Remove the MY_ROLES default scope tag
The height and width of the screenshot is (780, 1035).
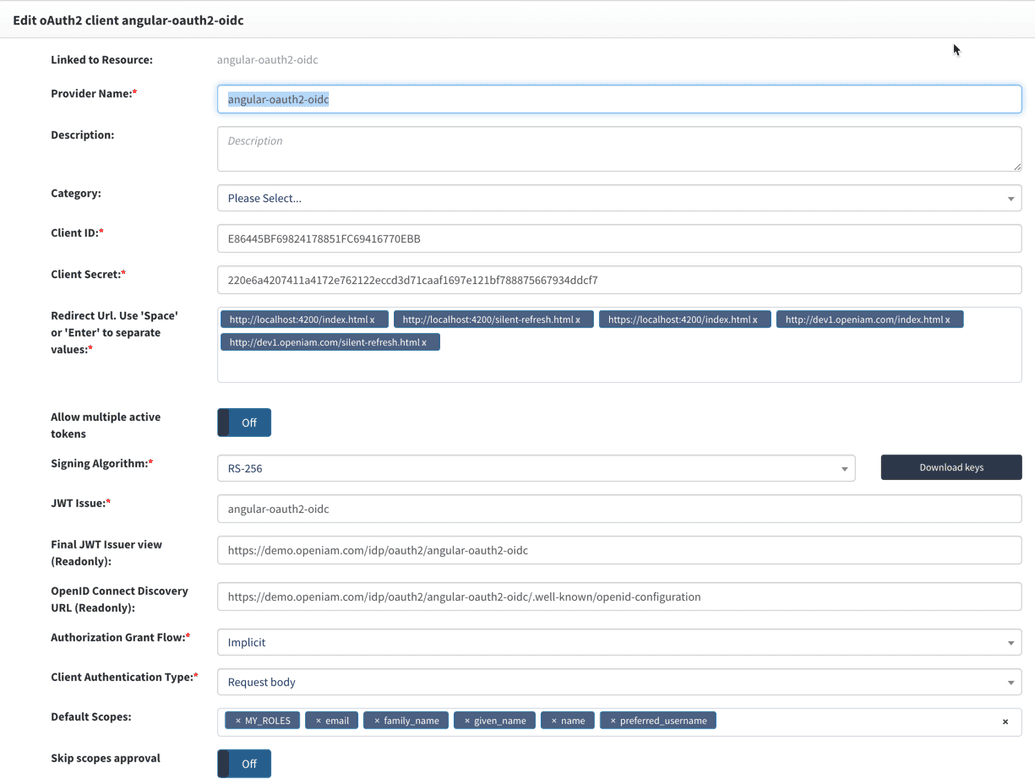(239, 719)
